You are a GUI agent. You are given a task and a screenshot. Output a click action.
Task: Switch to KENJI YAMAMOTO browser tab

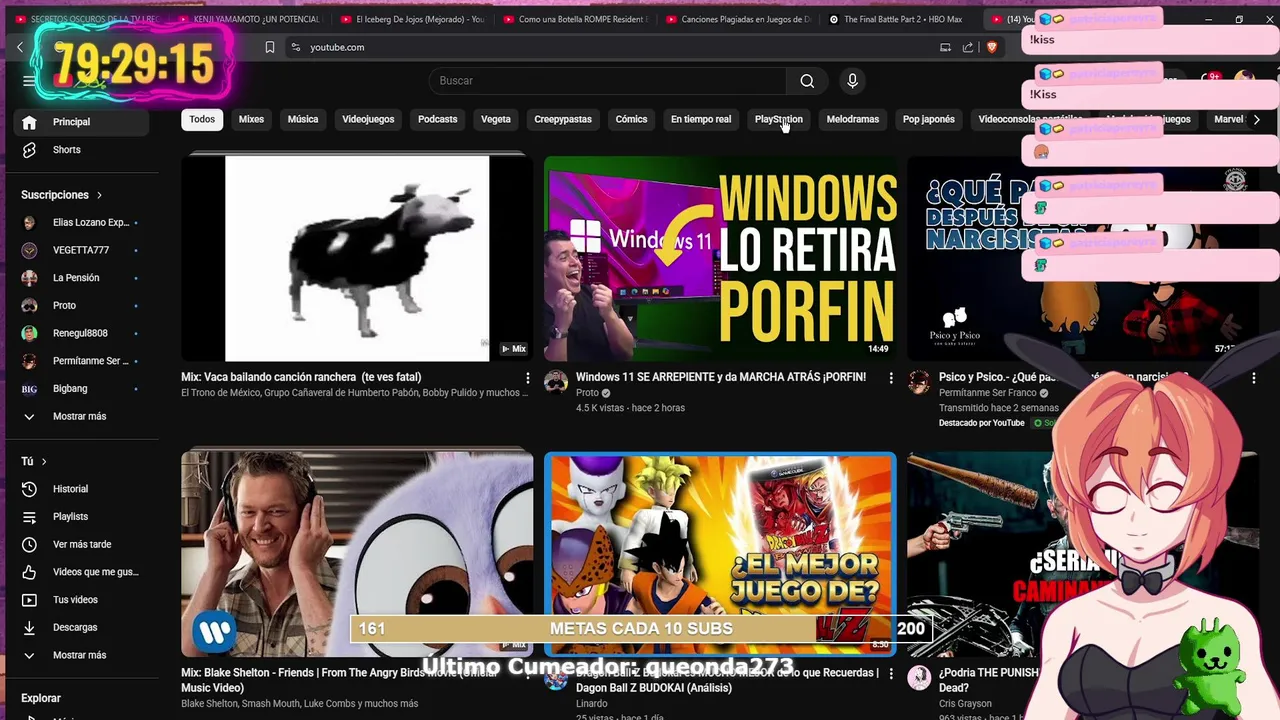249,19
